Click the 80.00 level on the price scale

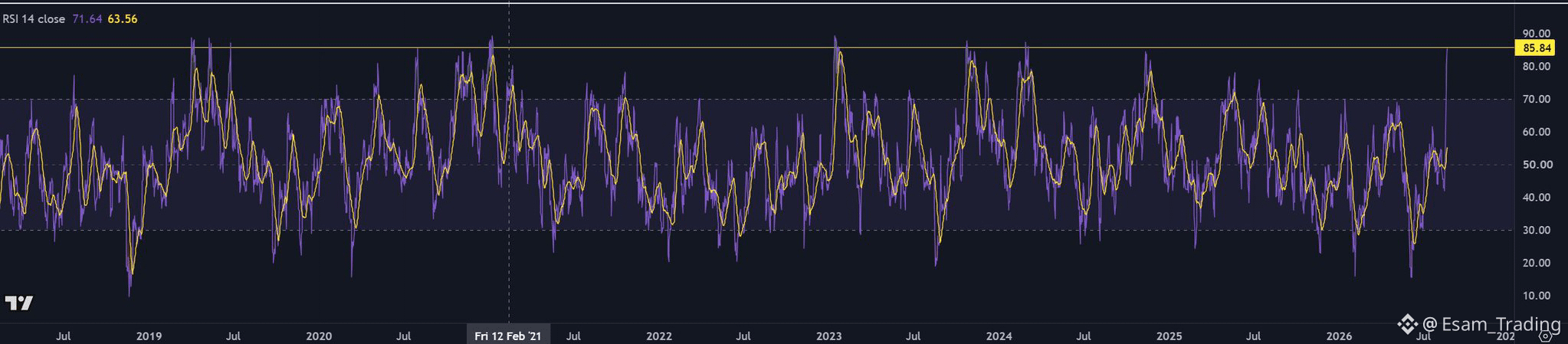tap(1537, 67)
